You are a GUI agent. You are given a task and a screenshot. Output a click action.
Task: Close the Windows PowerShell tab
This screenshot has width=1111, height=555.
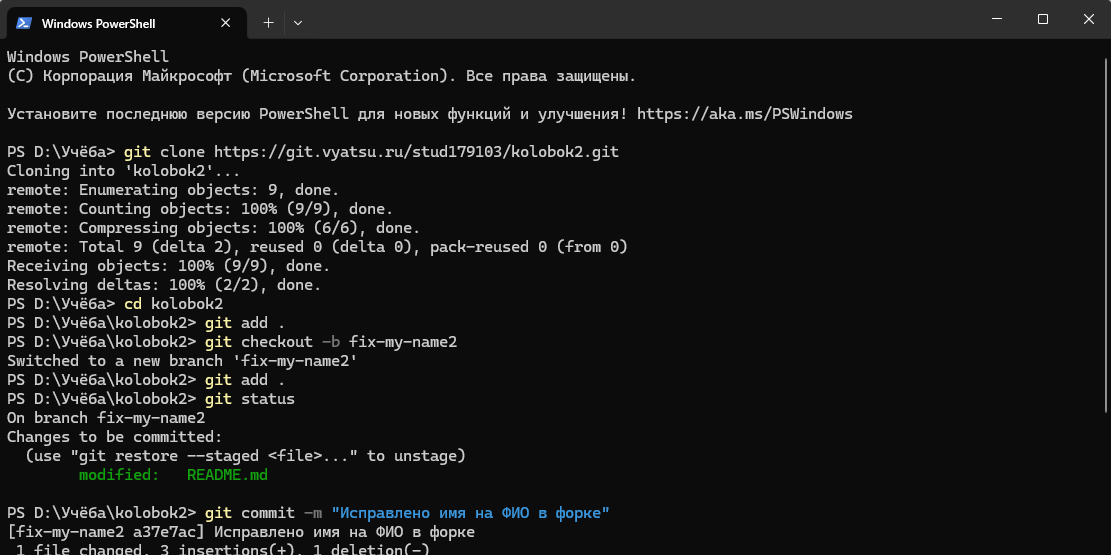click(229, 23)
